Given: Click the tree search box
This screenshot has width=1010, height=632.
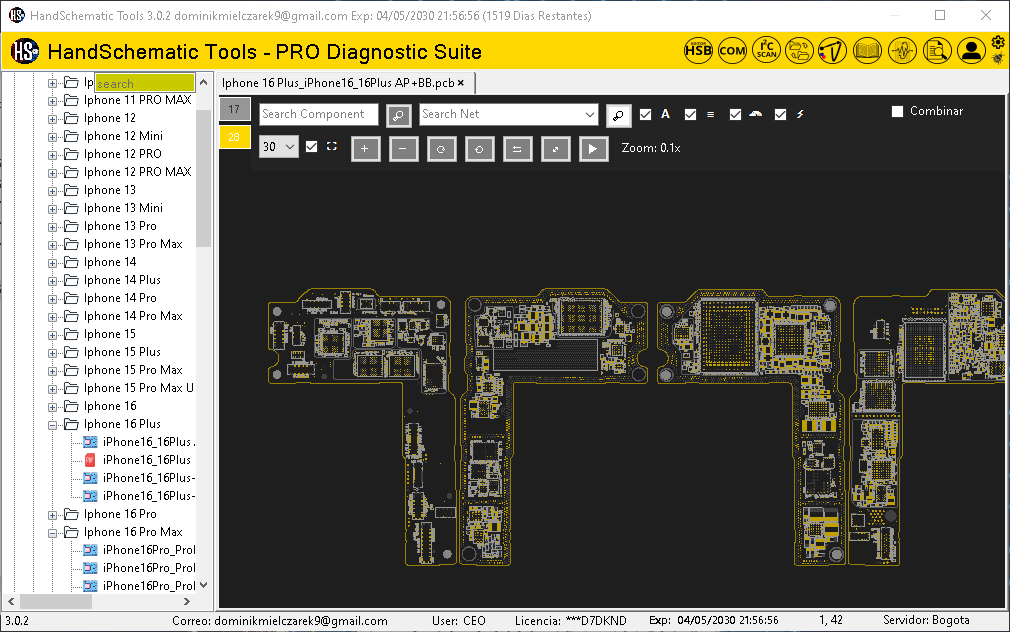Looking at the screenshot, I should 145,83.
